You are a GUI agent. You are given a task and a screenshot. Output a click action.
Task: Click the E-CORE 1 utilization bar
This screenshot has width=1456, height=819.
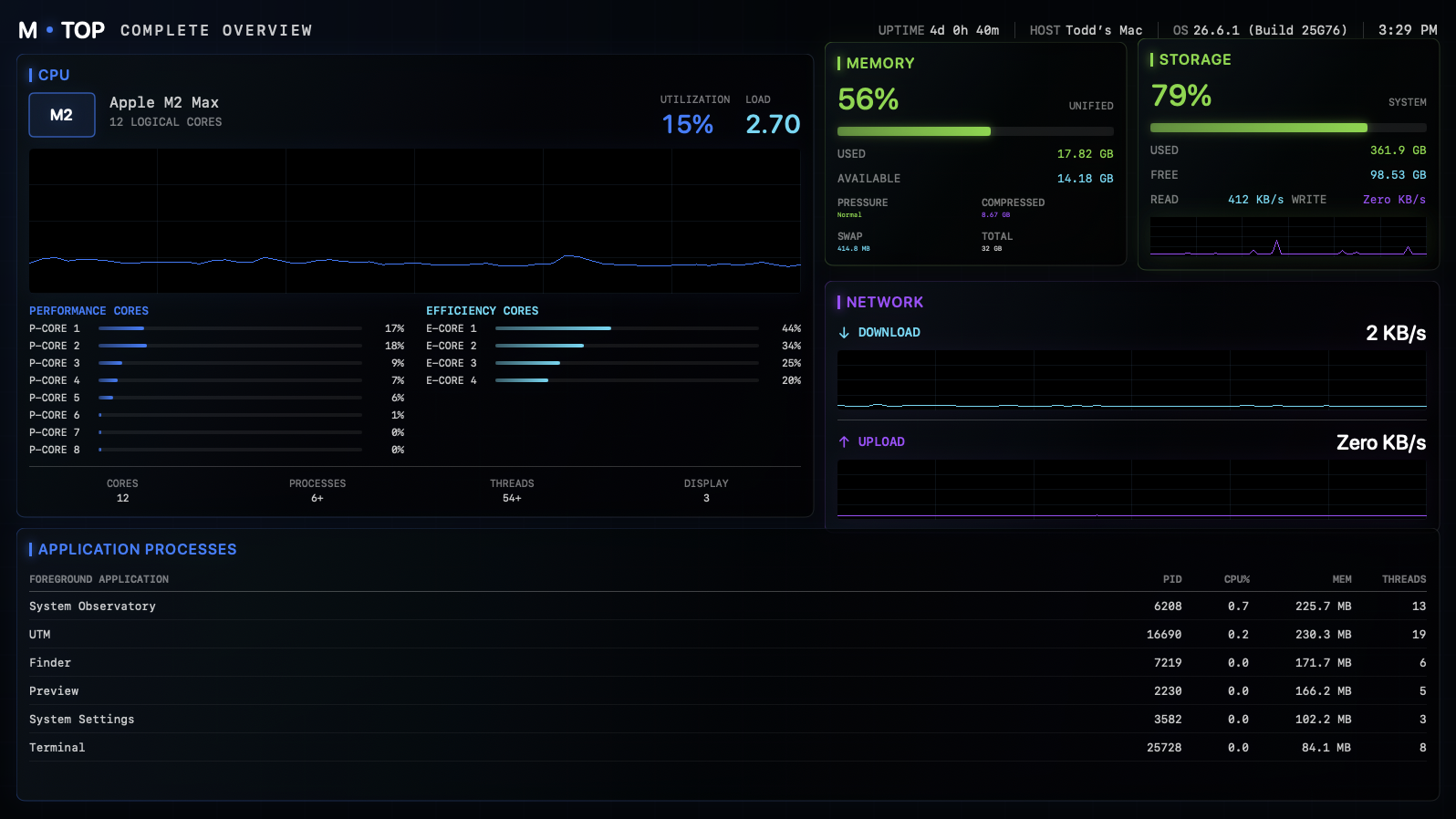click(627, 328)
